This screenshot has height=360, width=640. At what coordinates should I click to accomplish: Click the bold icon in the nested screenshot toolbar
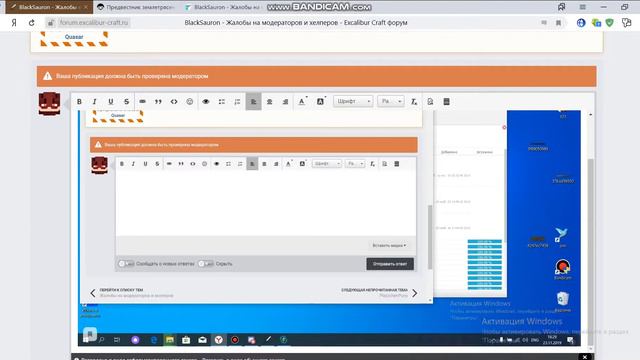[122, 164]
